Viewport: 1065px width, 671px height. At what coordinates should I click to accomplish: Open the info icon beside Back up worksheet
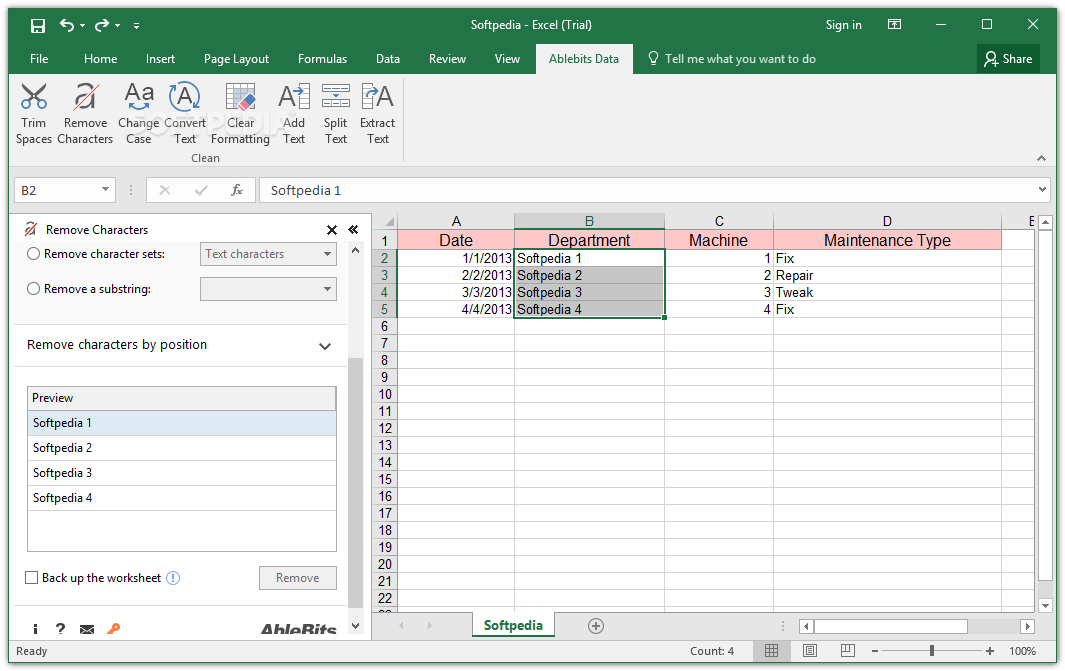[x=173, y=578]
